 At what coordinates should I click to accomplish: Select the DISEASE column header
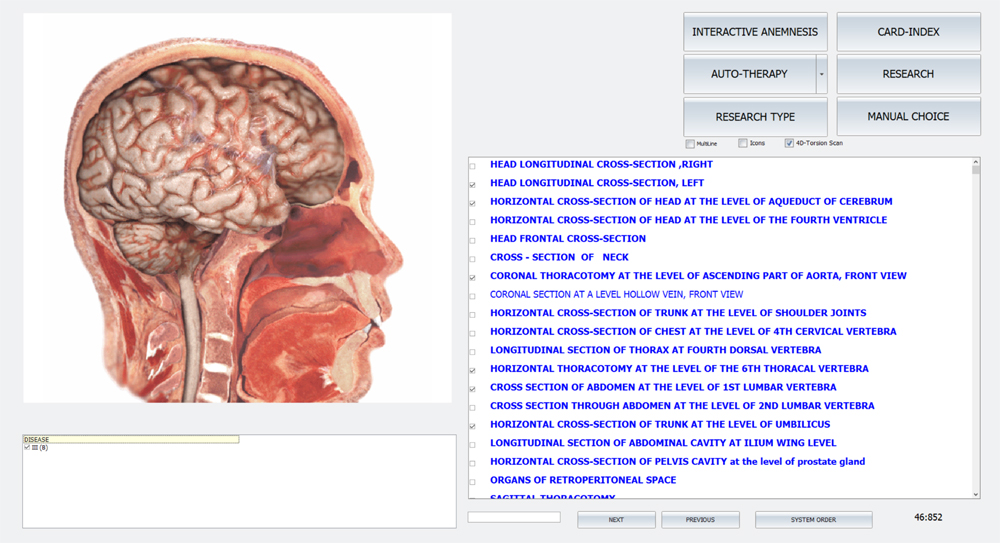point(130,439)
